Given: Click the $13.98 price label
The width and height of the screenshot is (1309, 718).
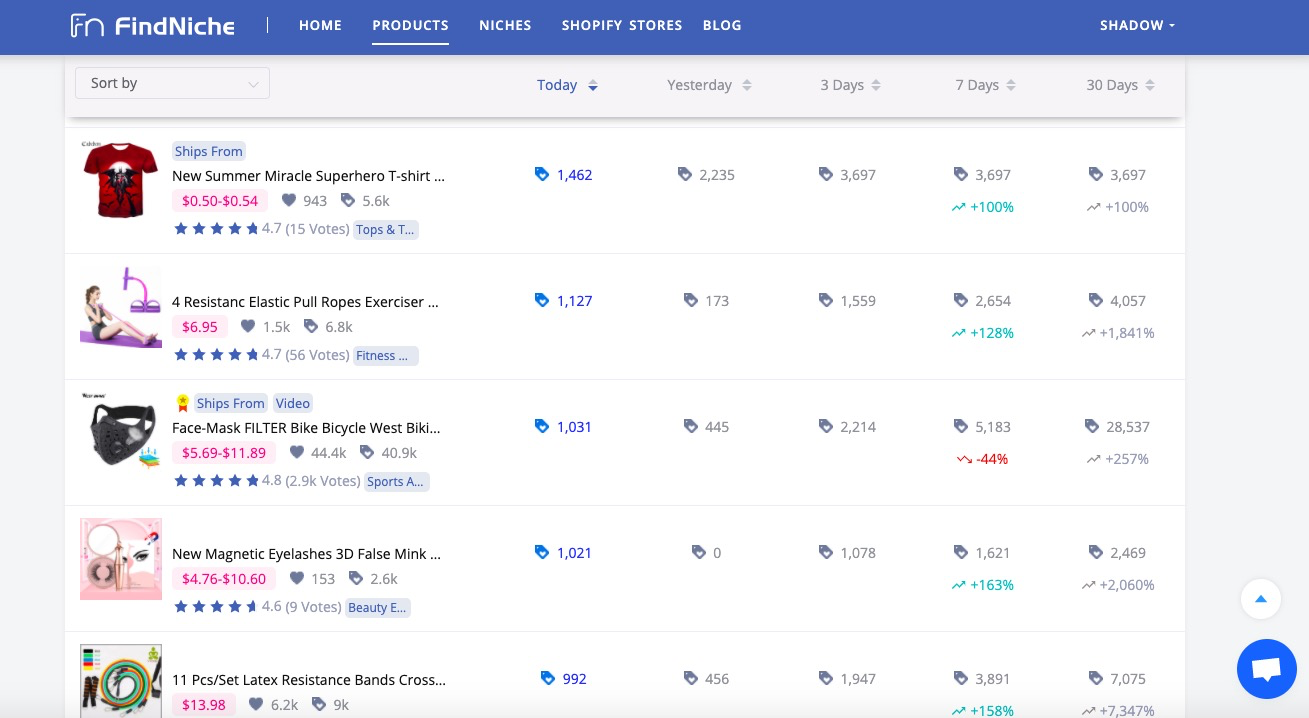Looking at the screenshot, I should [x=204, y=705].
